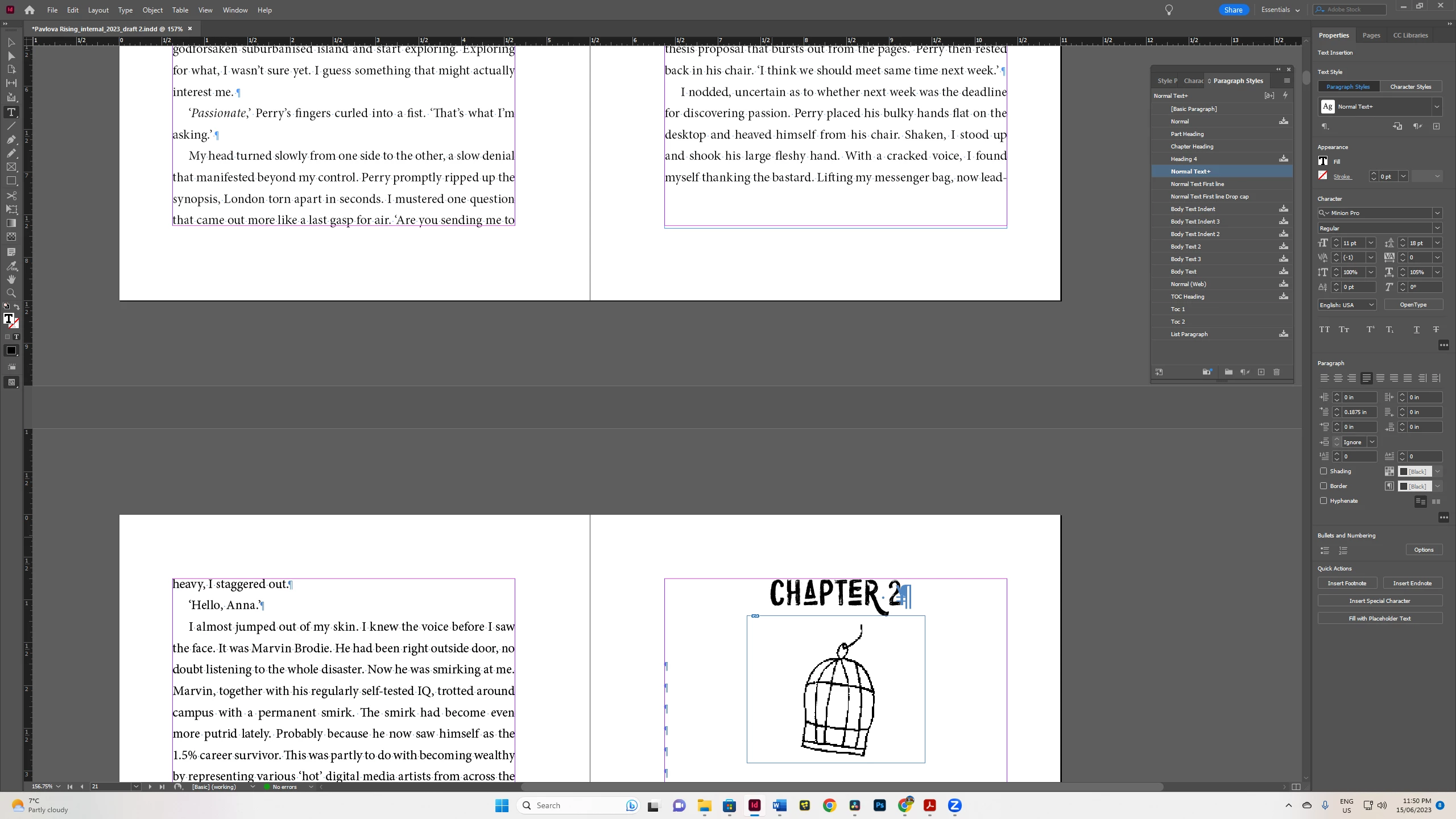This screenshot has width=1456, height=819.
Task: Select the Selection tool arrow
Action: (11, 42)
